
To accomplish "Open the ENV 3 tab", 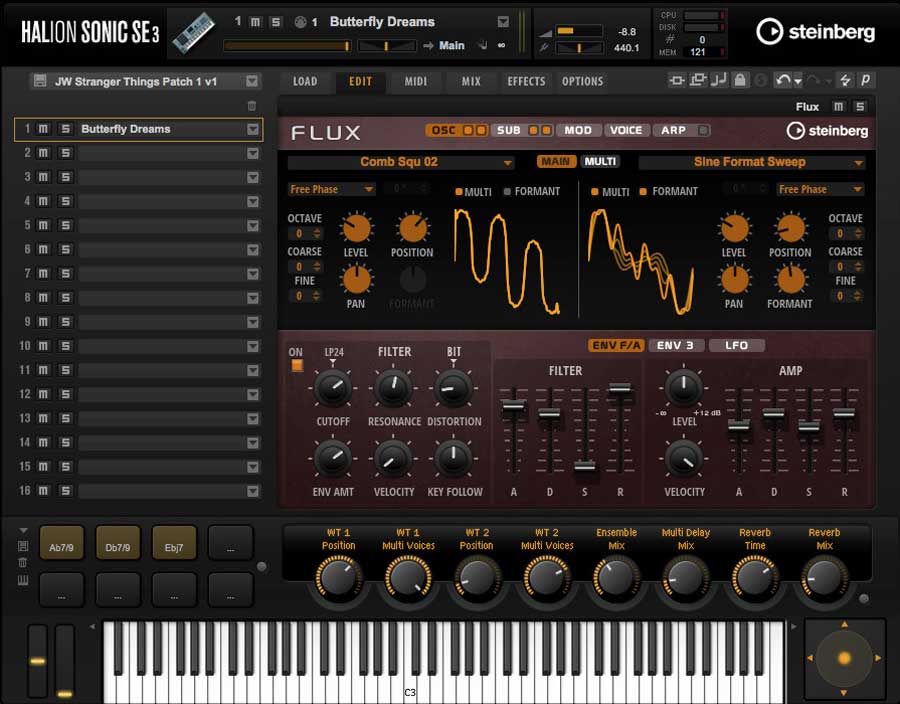I will 676,345.
